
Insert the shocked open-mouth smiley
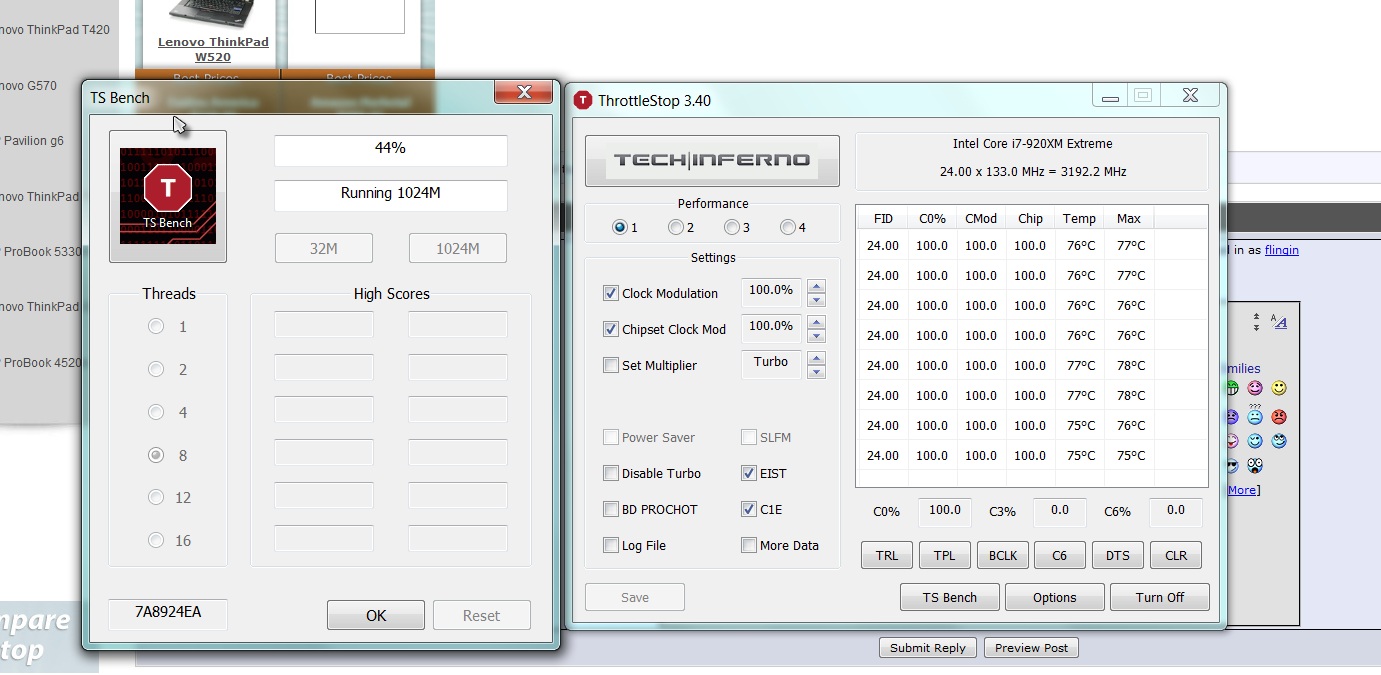pyautogui.click(x=1255, y=465)
